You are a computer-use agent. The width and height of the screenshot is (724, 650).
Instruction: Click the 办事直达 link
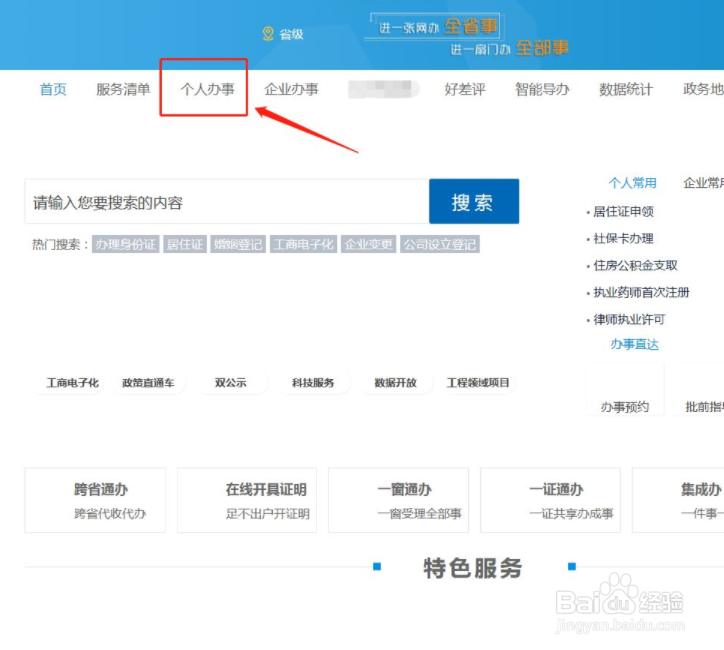pyautogui.click(x=634, y=345)
